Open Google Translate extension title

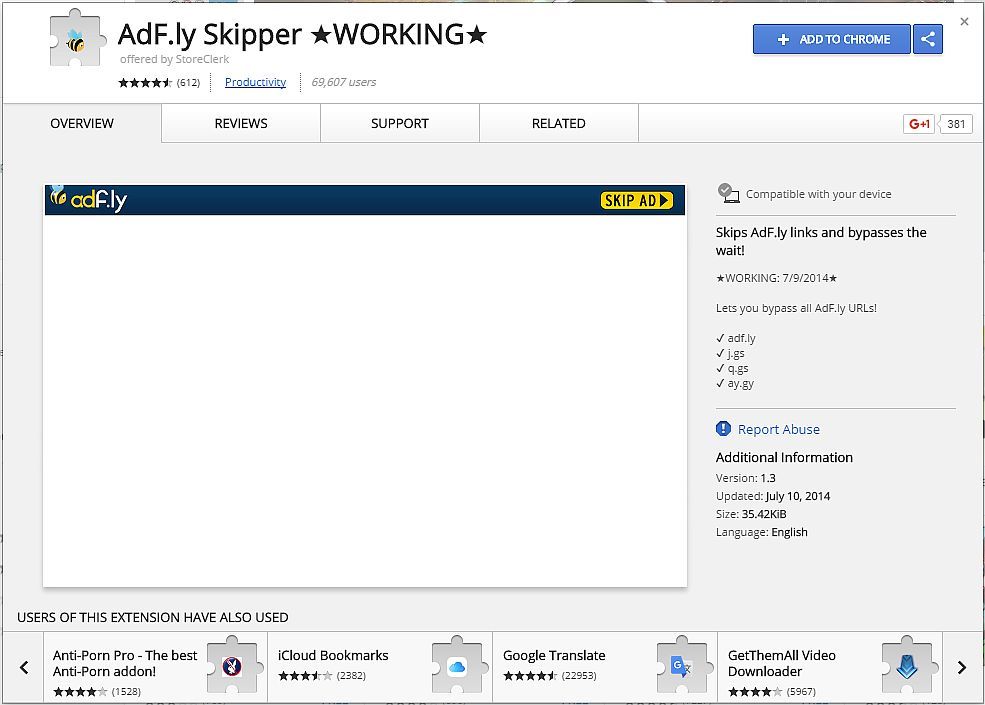554,655
